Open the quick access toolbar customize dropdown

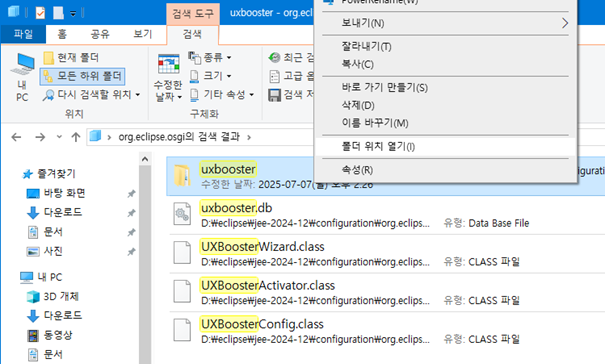73,14
